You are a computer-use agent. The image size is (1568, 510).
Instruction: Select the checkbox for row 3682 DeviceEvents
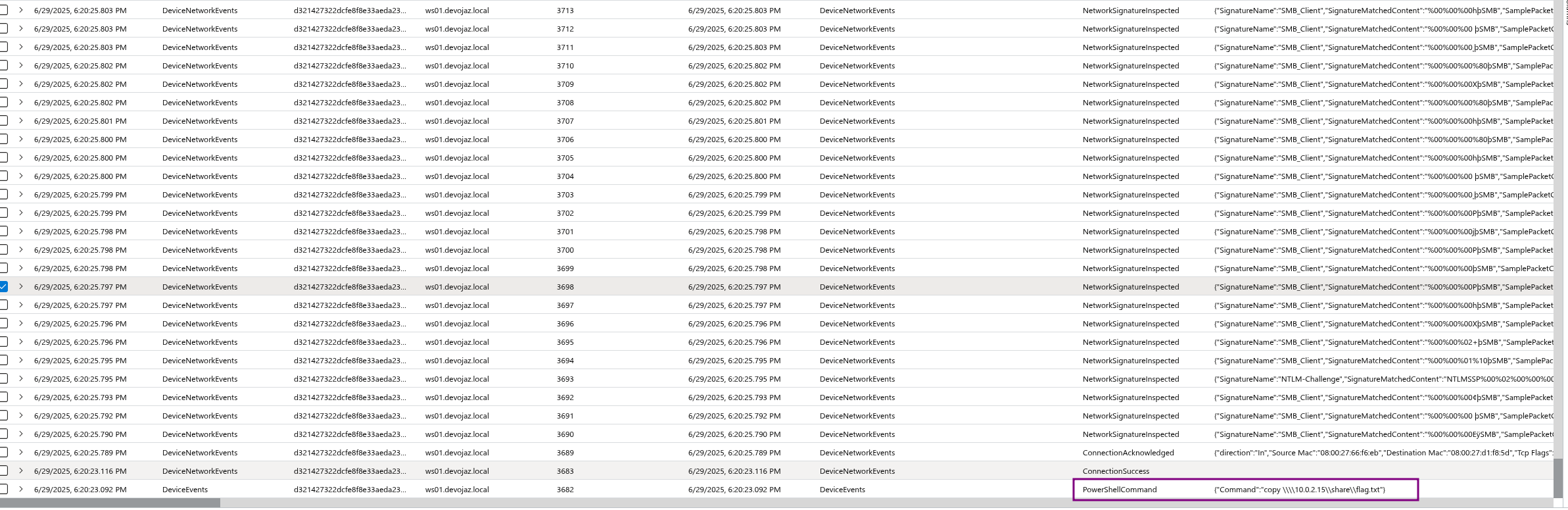[3, 490]
